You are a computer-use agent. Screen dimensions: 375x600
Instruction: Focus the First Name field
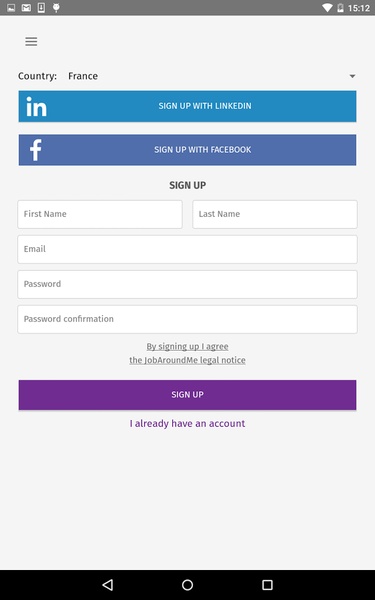point(100,214)
